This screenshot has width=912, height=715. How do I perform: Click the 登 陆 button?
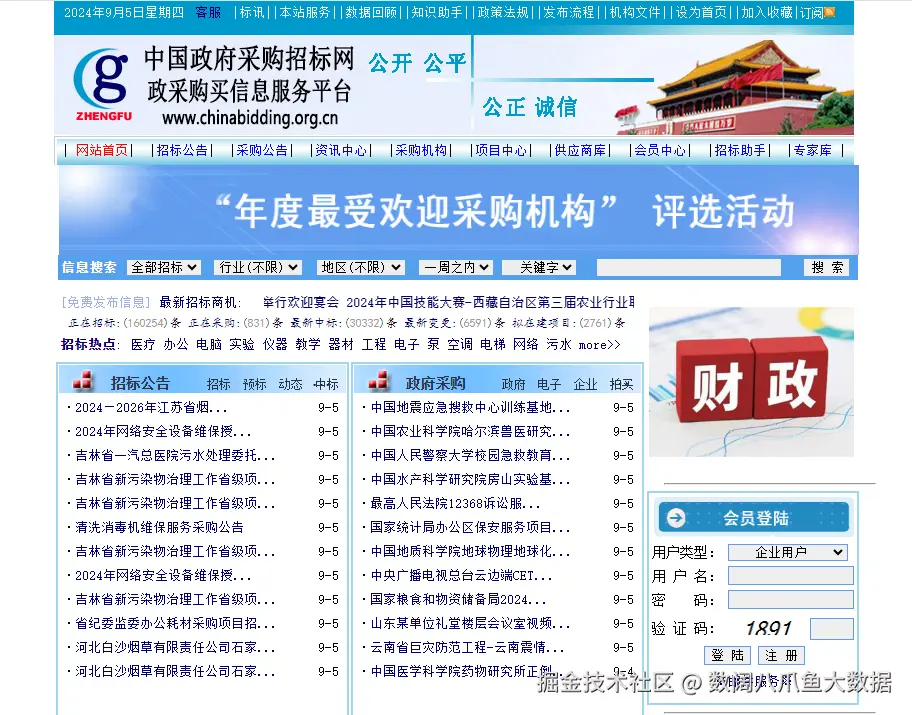pyautogui.click(x=727, y=655)
